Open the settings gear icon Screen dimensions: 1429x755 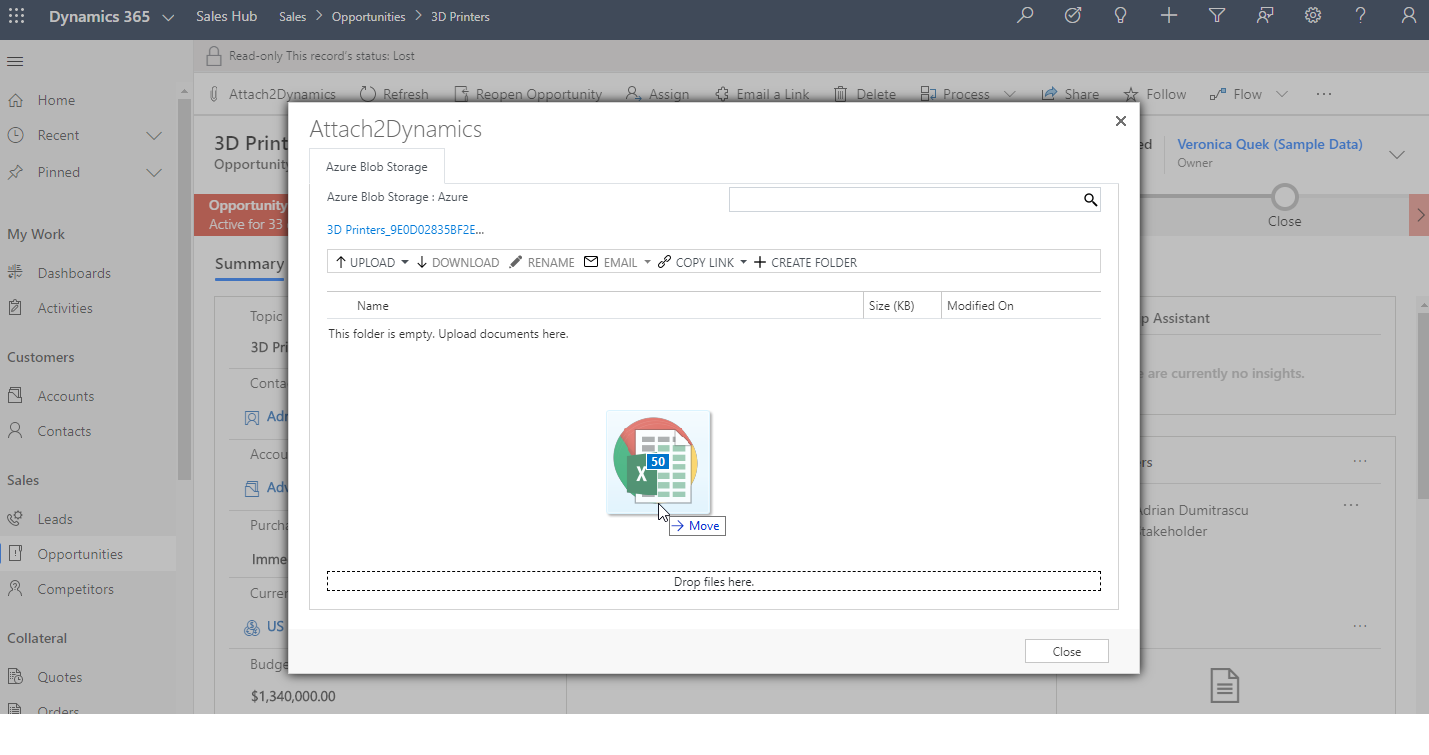coord(1313,16)
